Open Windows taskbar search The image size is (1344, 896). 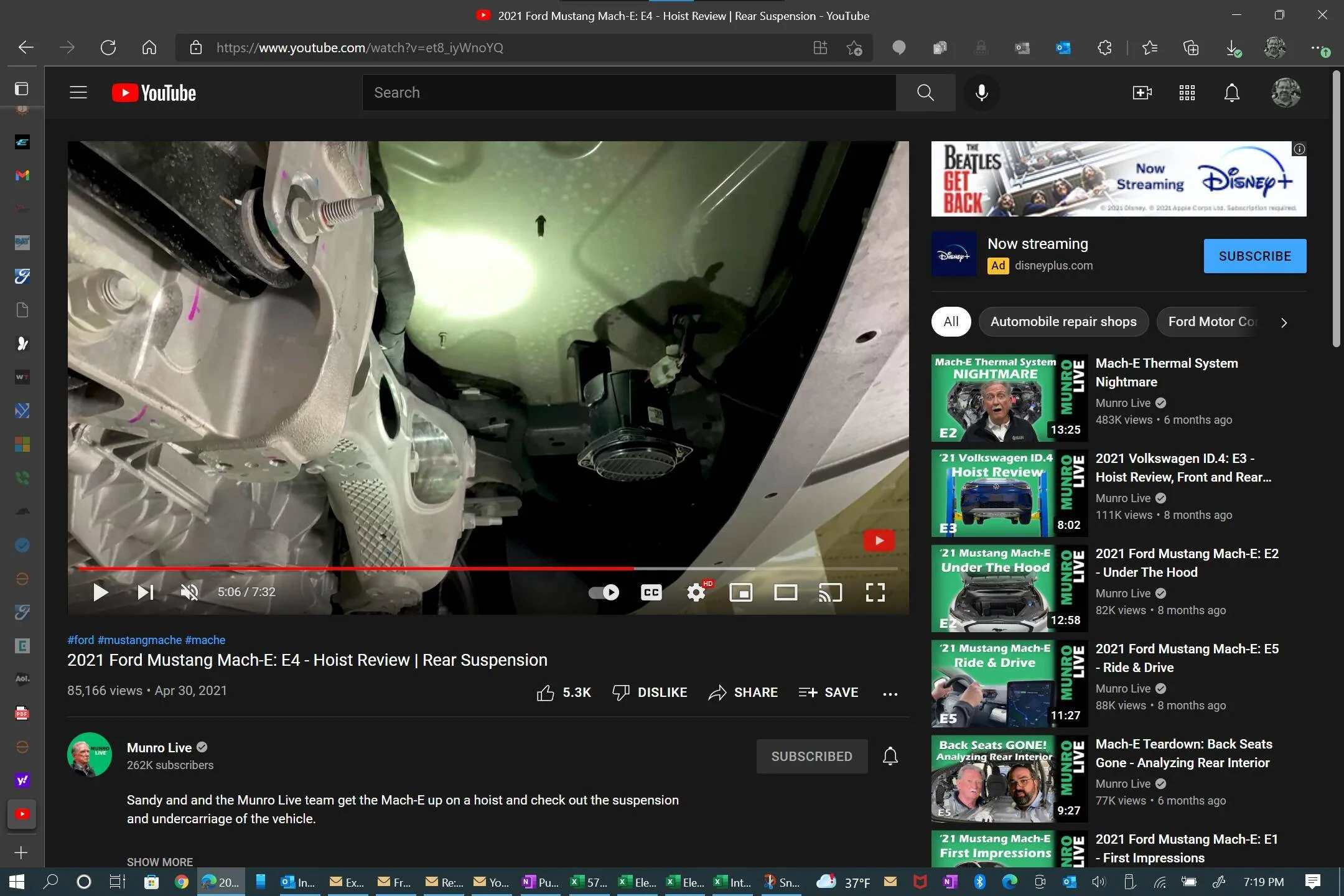point(50,882)
